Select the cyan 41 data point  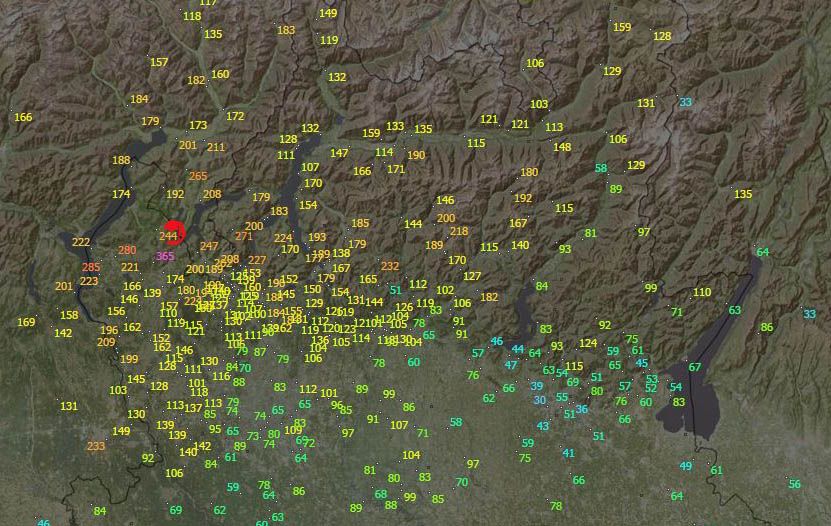tap(569, 453)
